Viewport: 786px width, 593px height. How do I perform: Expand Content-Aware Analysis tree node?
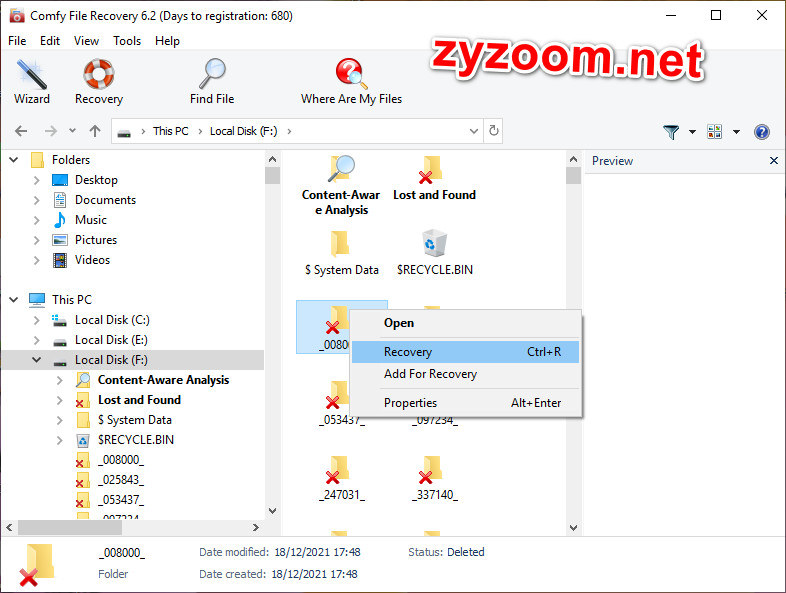pyautogui.click(x=59, y=380)
